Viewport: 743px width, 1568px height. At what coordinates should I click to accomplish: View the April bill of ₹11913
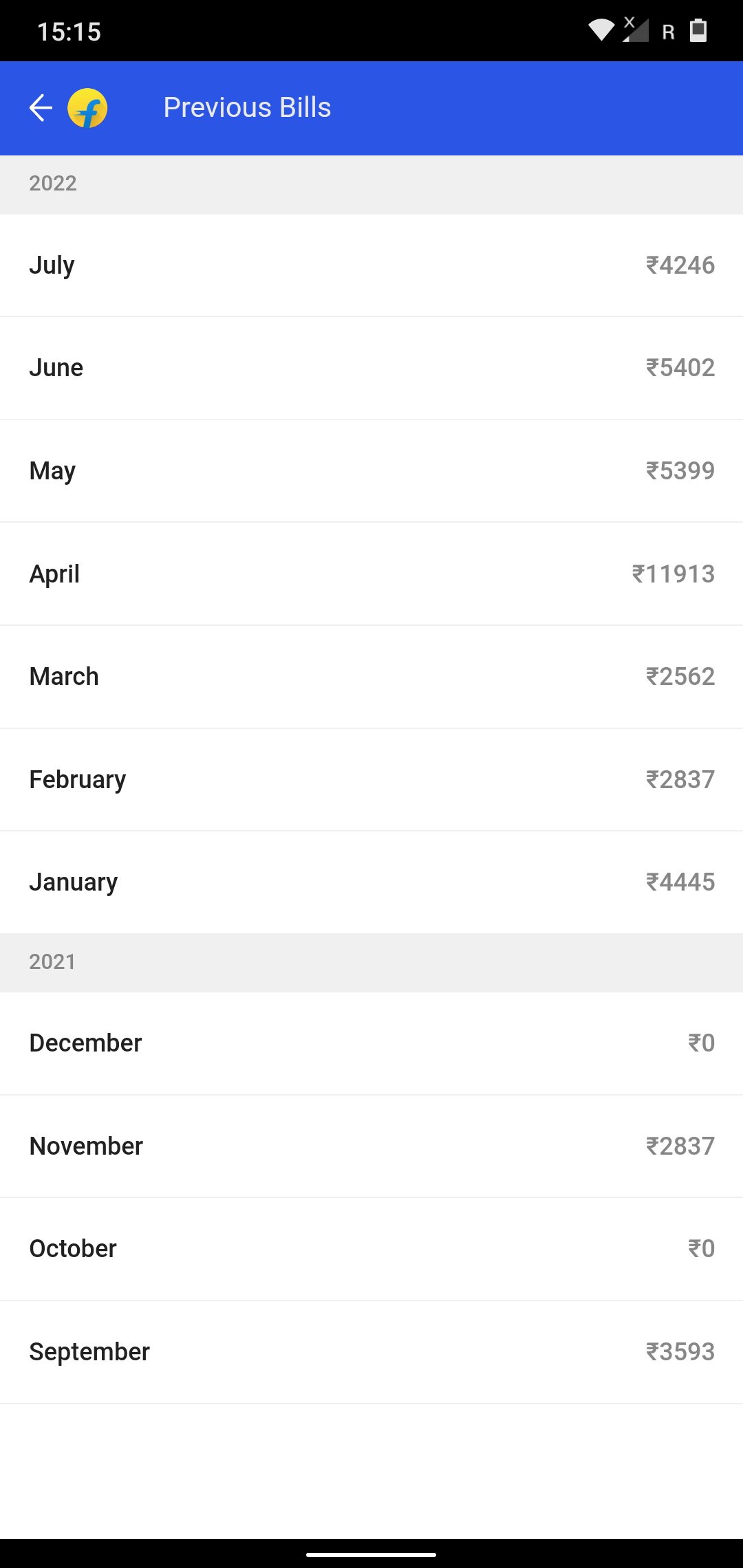pyautogui.click(x=371, y=574)
